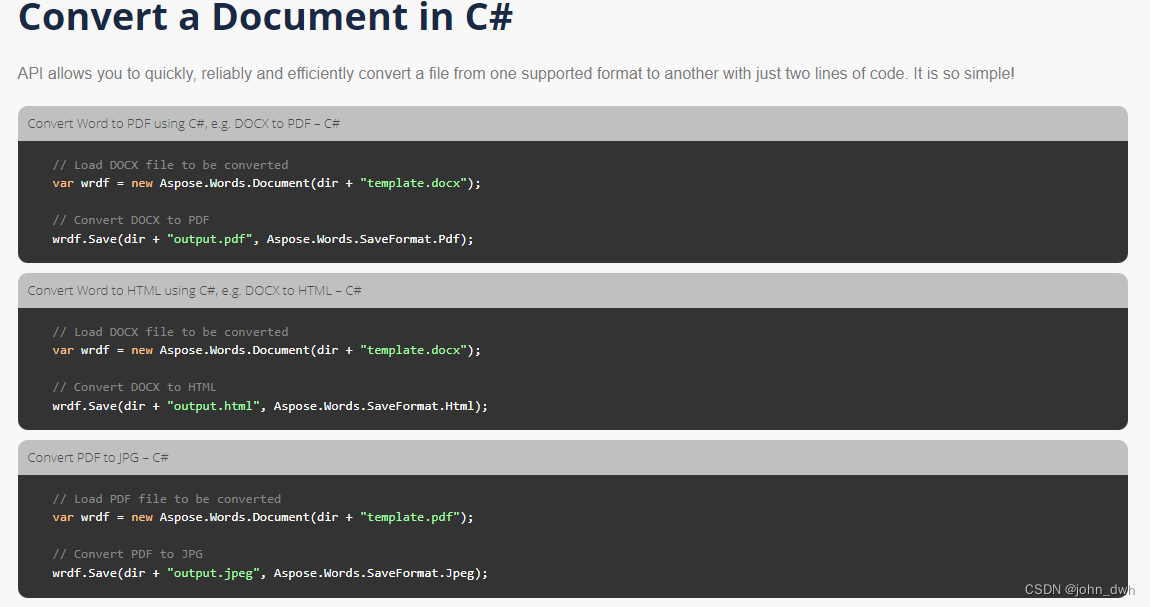
Task: Select 'Aspose.Words.SaveFormat.Jpeg' in the third snippet
Action: pyautogui.click(x=379, y=573)
